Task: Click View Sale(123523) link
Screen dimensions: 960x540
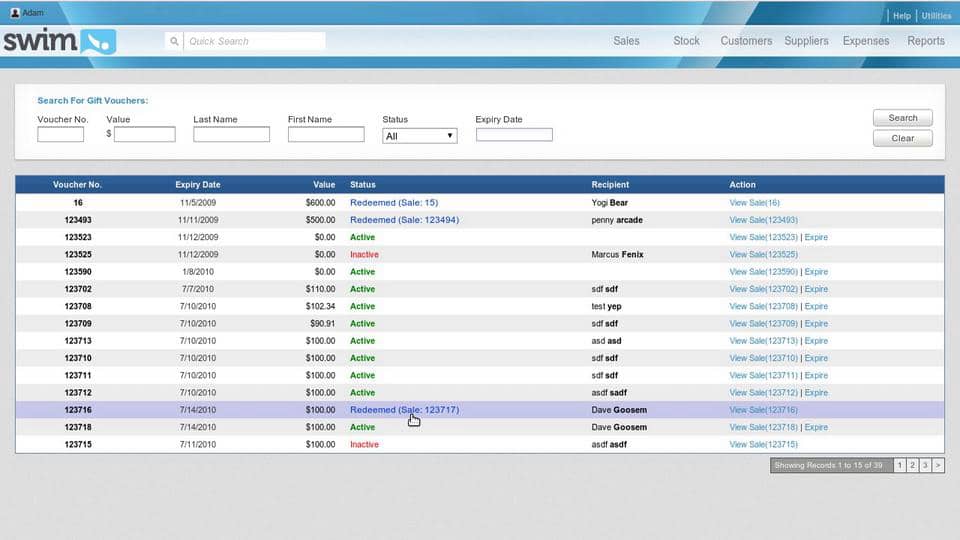Action: [x=763, y=237]
